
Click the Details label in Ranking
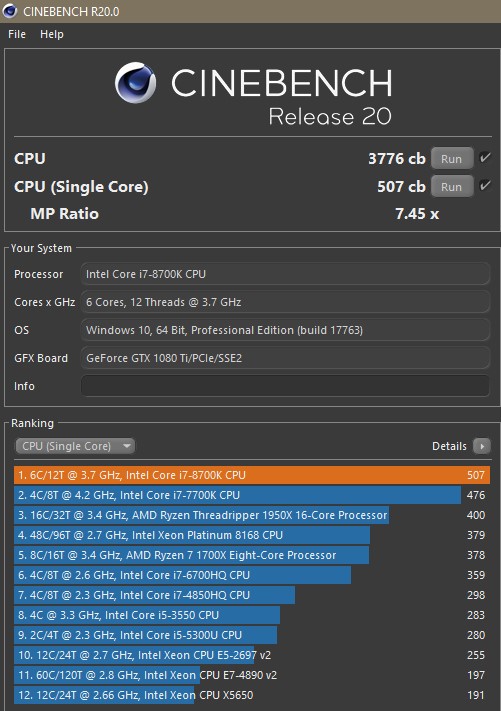(x=449, y=446)
